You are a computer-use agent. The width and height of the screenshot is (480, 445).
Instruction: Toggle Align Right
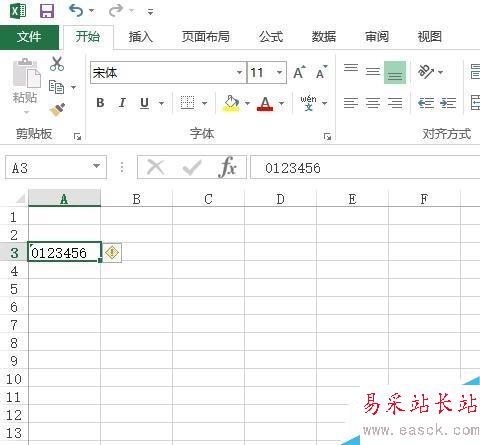[395, 103]
